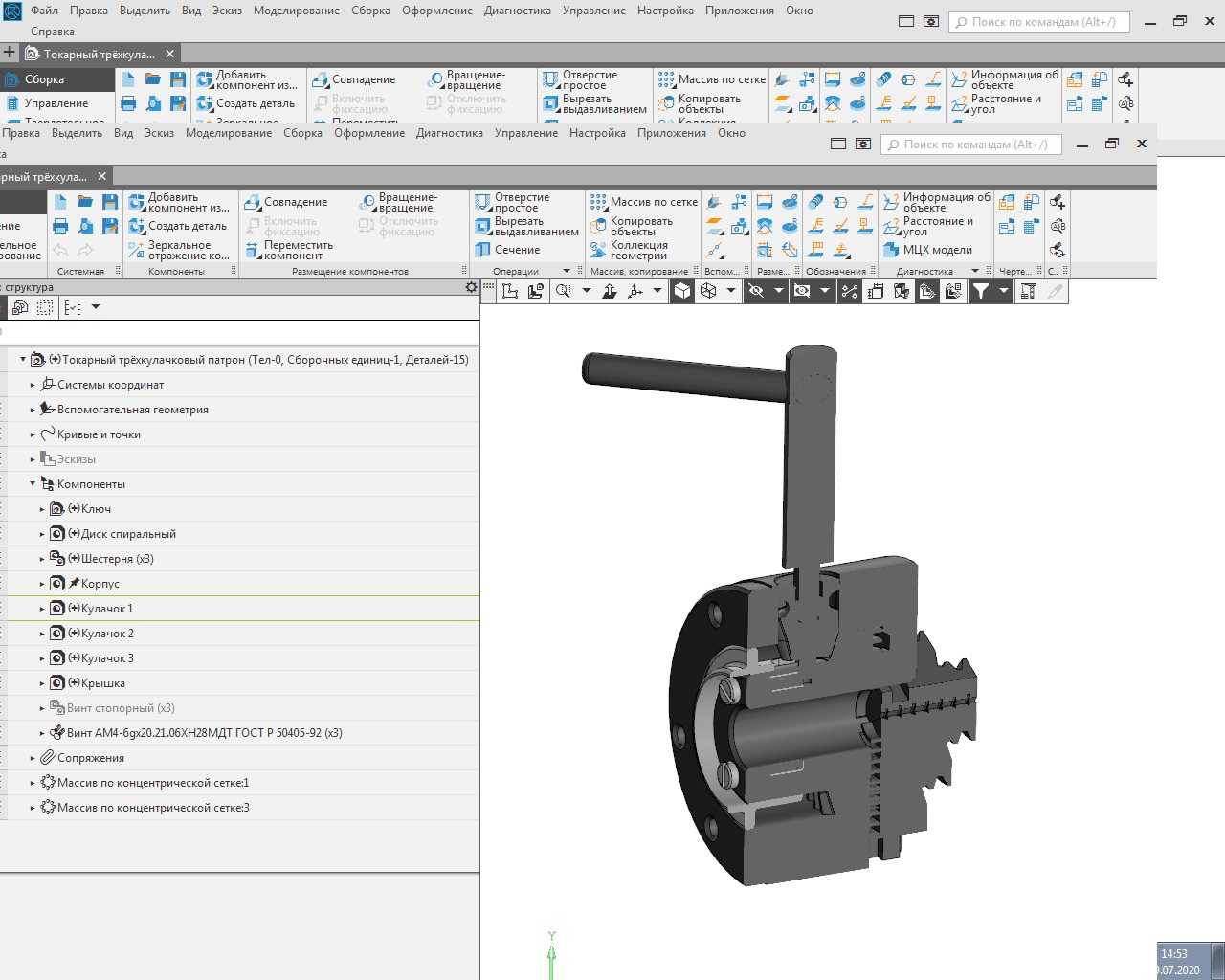1225x980 pixels.
Task: Click Коллекция геометрии command
Action: click(x=630, y=250)
